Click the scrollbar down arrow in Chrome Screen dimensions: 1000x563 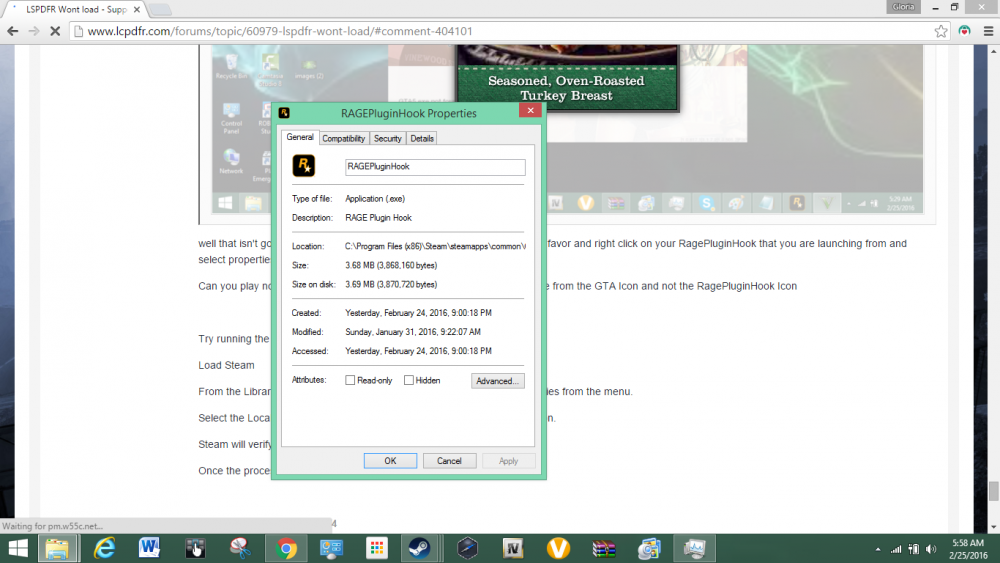tap(993, 527)
